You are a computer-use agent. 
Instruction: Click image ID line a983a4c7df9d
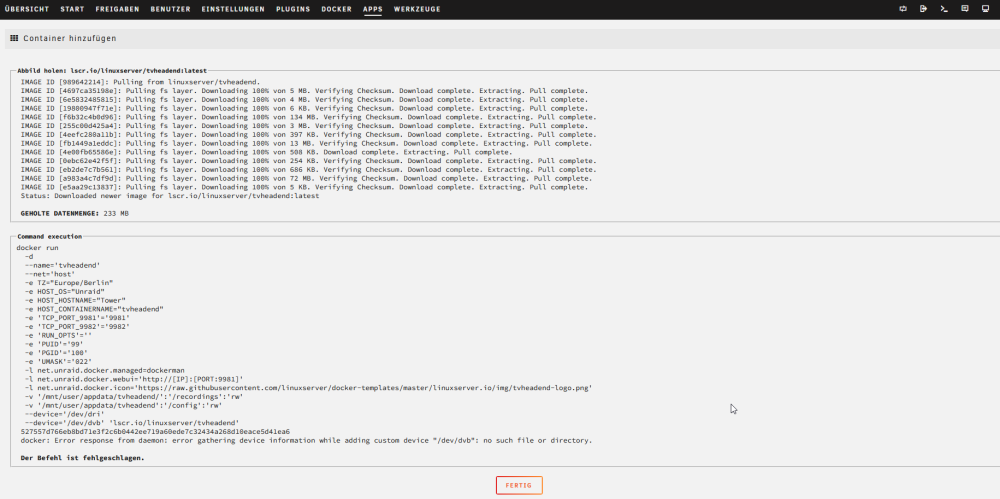pyautogui.click(x=306, y=179)
